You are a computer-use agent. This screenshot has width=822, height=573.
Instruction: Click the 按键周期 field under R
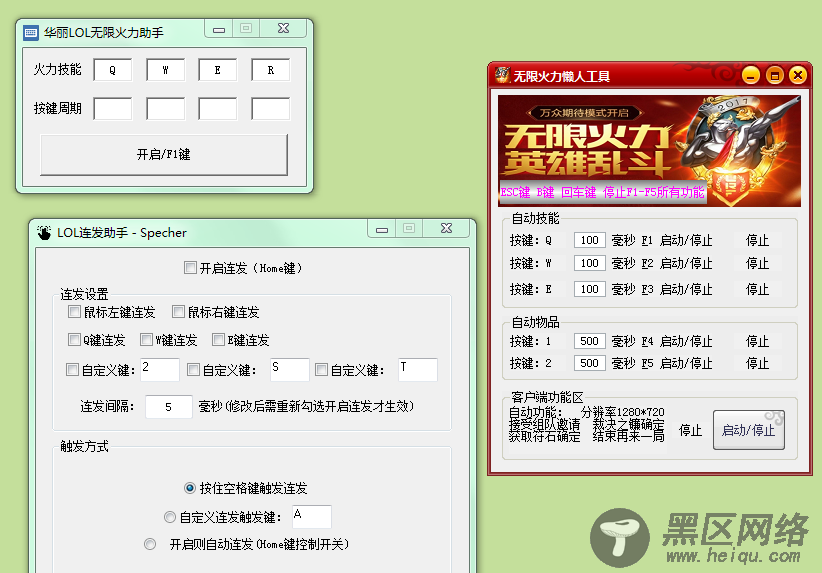[x=271, y=109]
